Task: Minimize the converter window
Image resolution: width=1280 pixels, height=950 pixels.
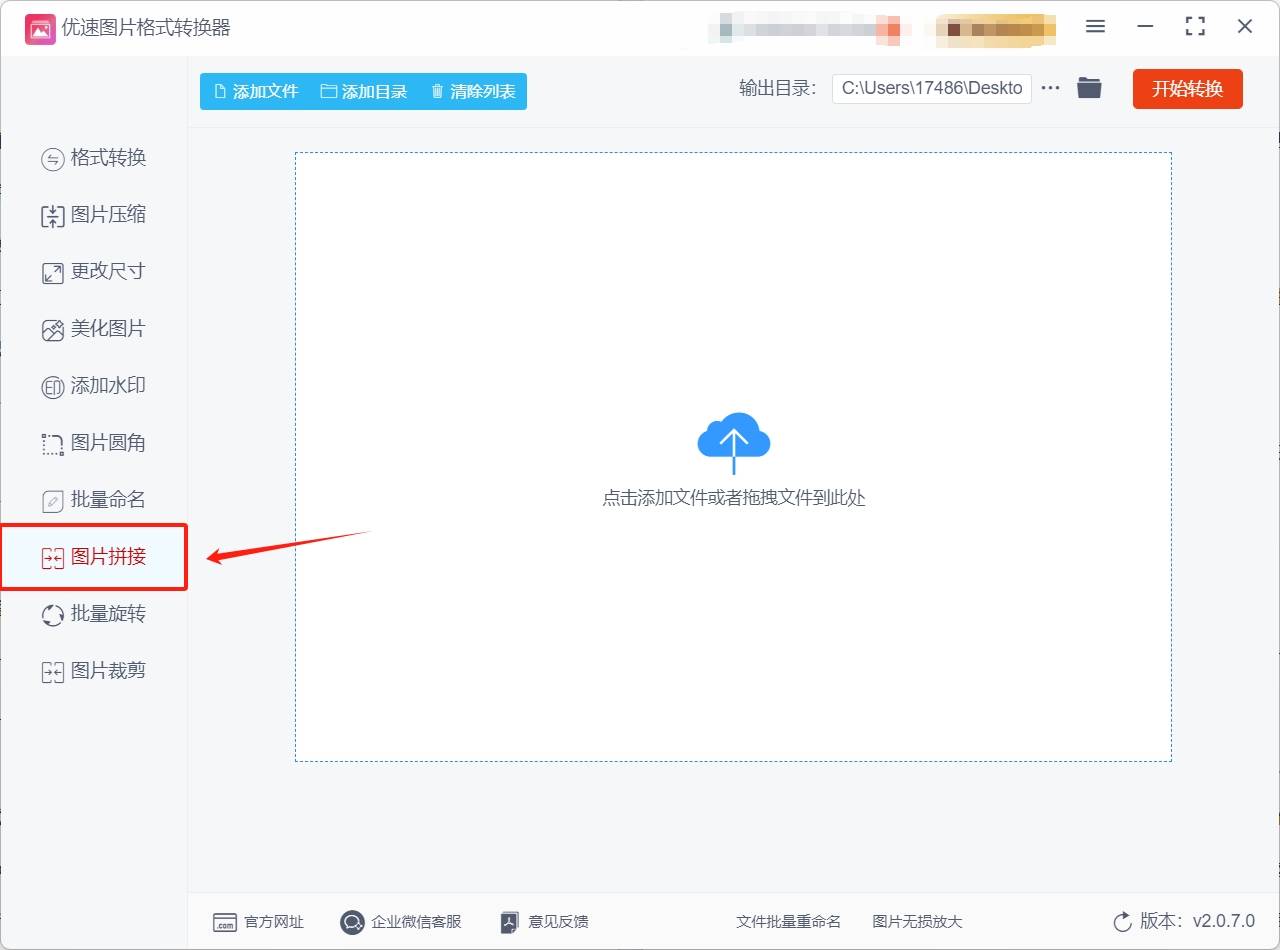Action: pos(1145,27)
